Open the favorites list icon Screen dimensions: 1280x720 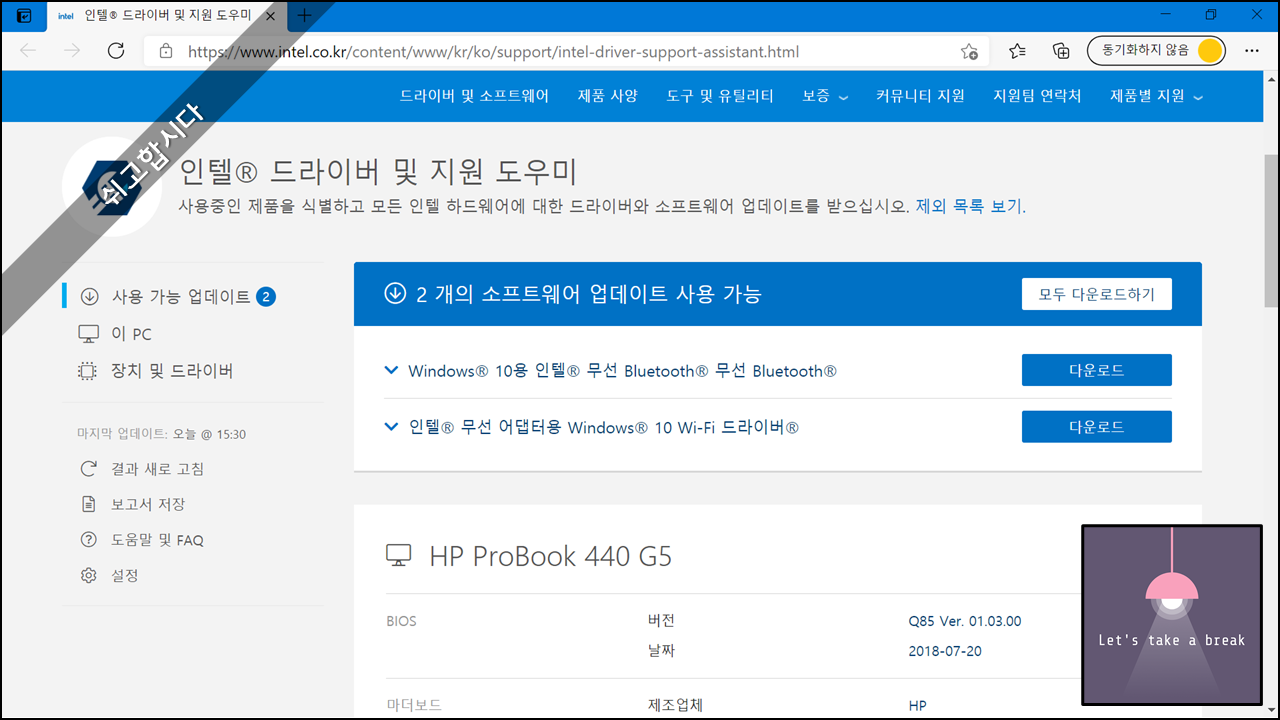(x=1017, y=51)
